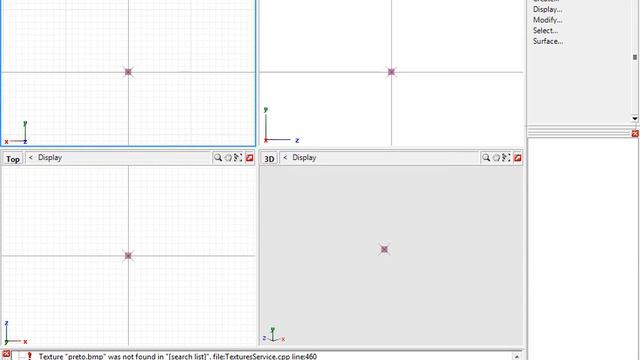Close the side panel with red X
The height and width of the screenshot is (360, 640).
click(x=635, y=133)
